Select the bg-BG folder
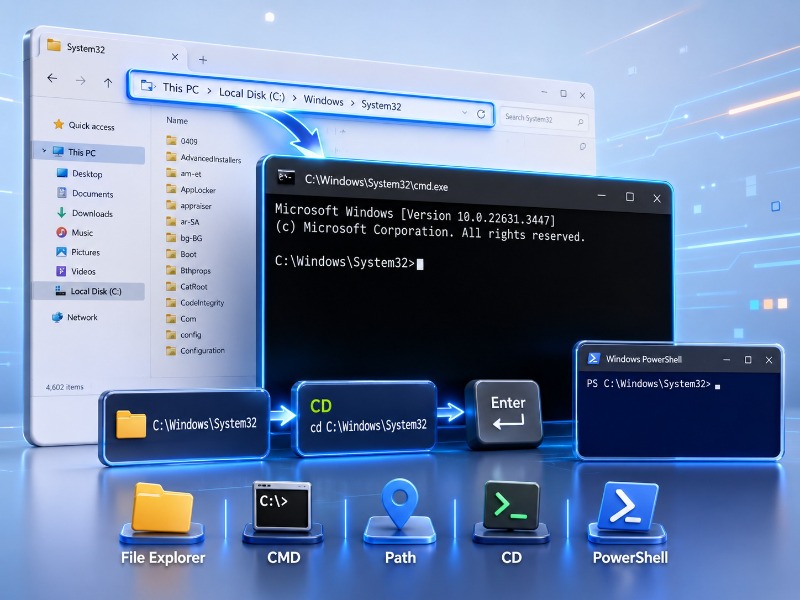The image size is (800, 600). pos(184,238)
